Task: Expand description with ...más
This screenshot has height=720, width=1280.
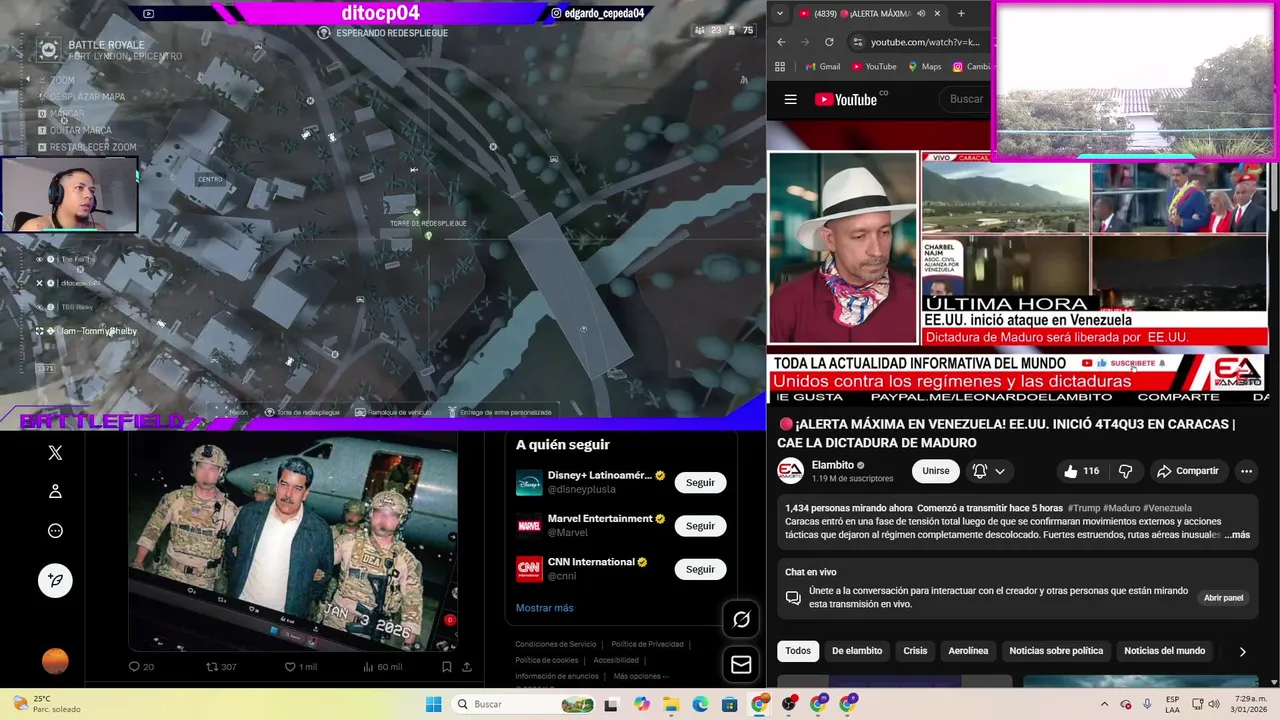Action: pyautogui.click(x=1237, y=535)
